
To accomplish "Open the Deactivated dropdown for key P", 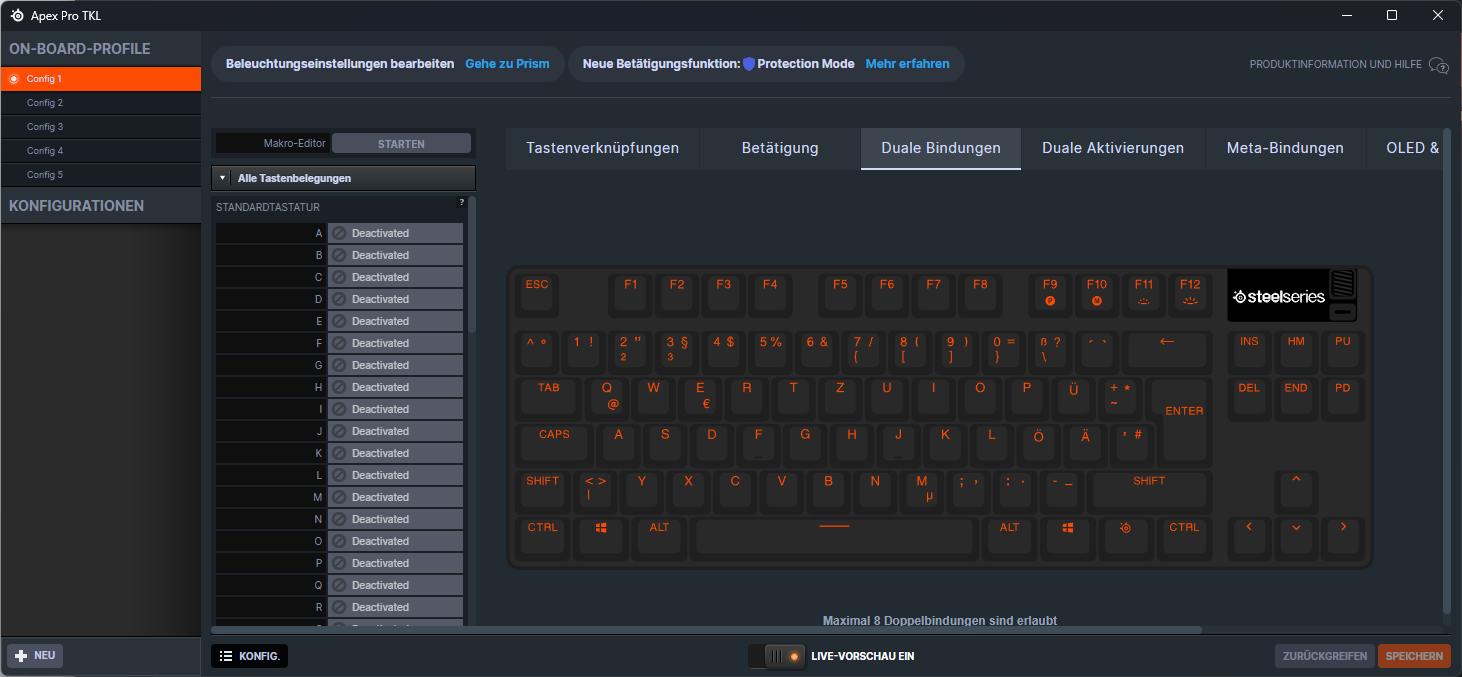I will [395, 563].
